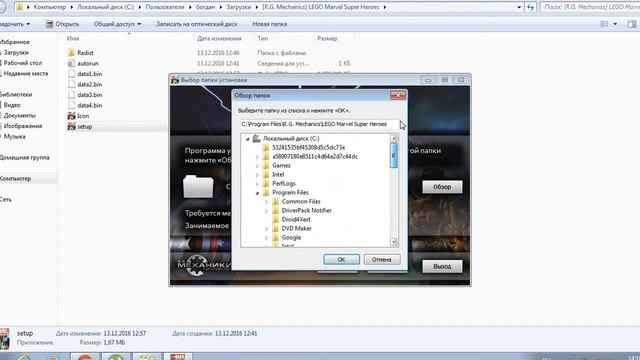Cancel the folder browse dialog
This screenshot has width=640, height=360.
(382, 259)
